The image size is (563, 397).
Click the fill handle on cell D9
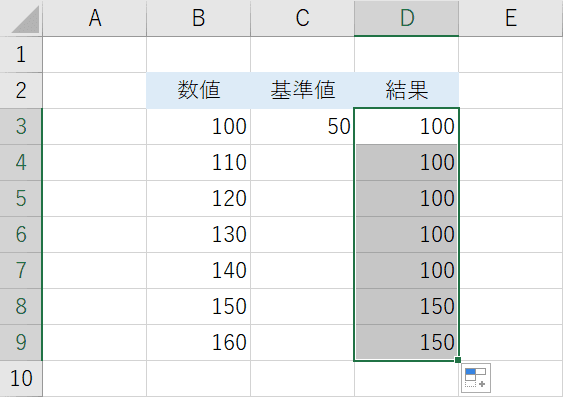(x=457, y=360)
